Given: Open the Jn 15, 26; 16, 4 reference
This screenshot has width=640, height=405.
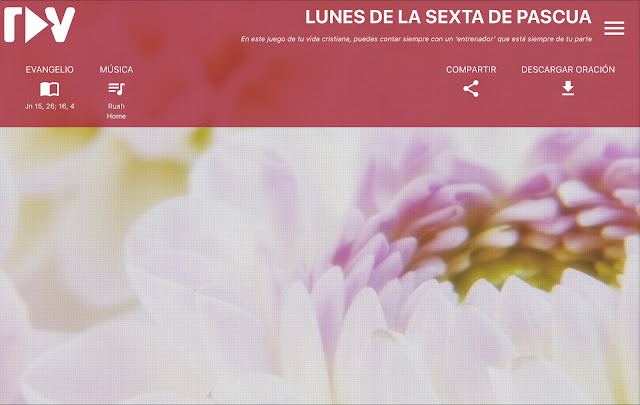Looking at the screenshot, I should [50, 106].
